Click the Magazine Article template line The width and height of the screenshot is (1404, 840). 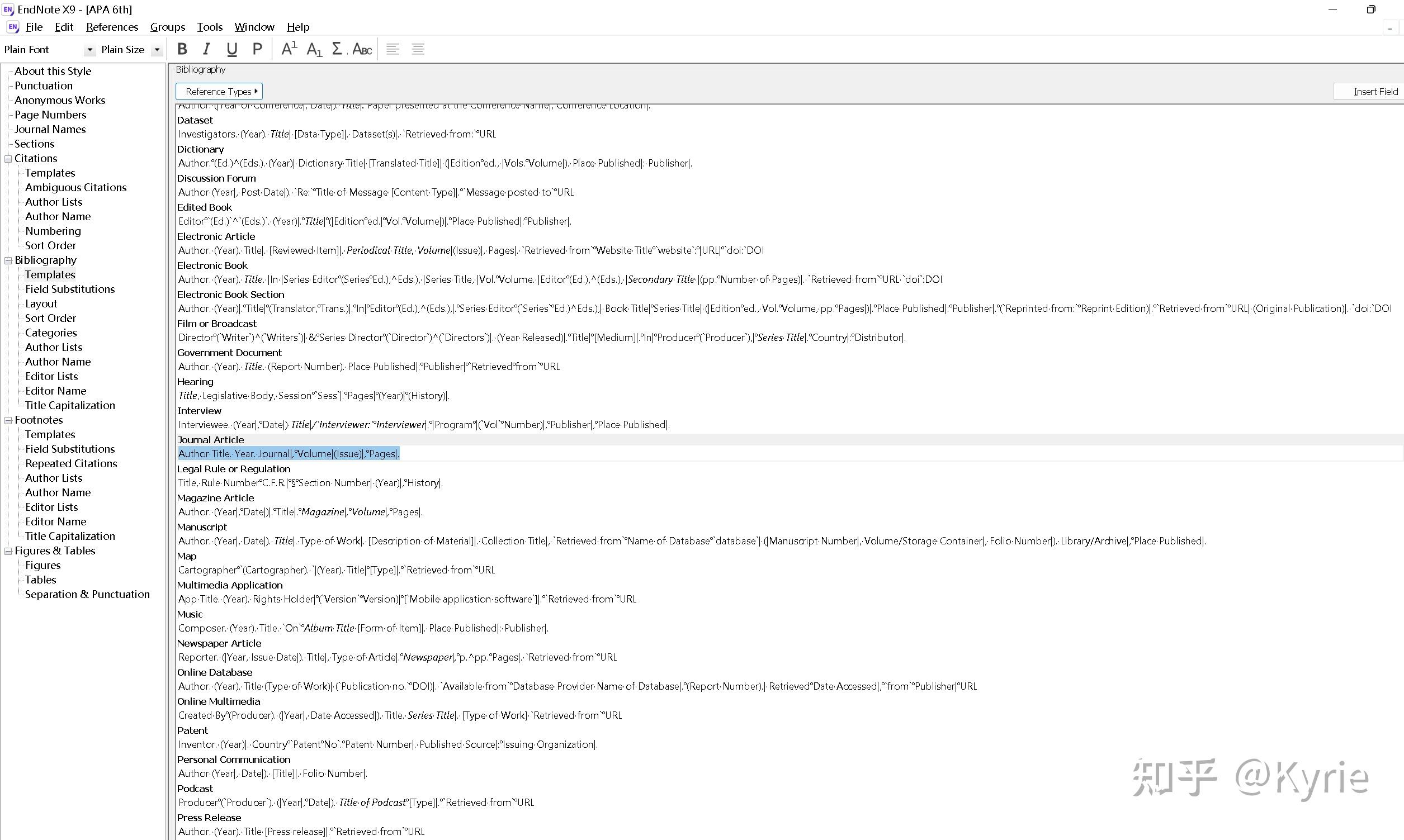tap(301, 512)
